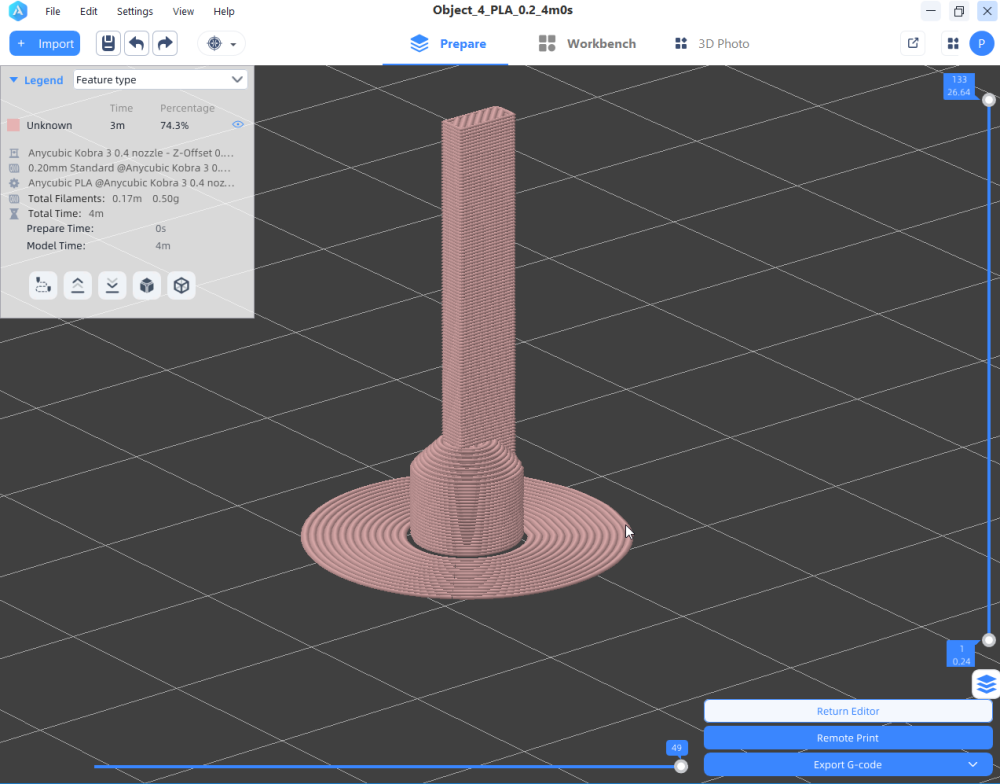1000x784 pixels.
Task: Click the Return Editor button
Action: coord(848,711)
